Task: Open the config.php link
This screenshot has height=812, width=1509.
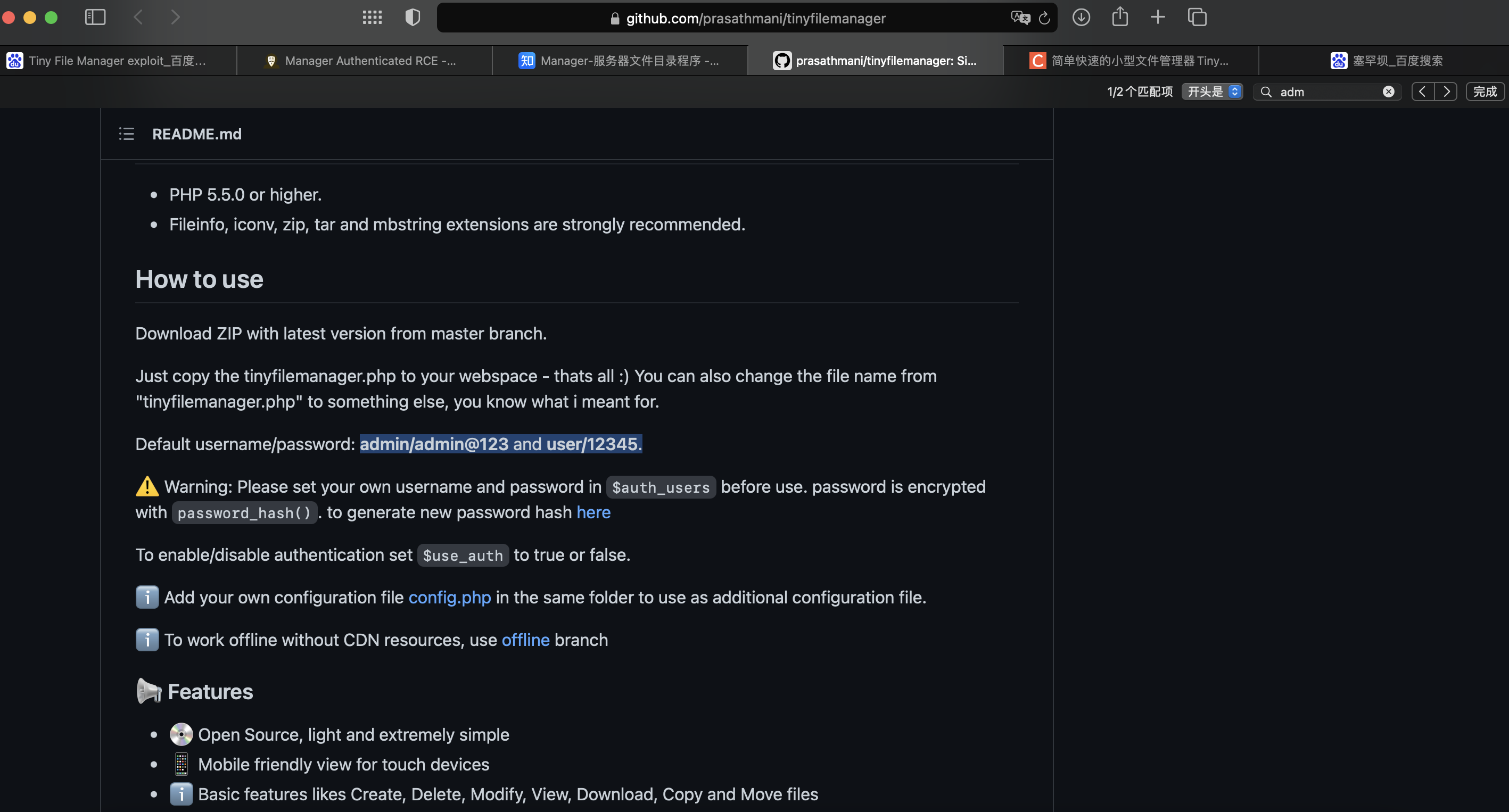Action: [449, 597]
